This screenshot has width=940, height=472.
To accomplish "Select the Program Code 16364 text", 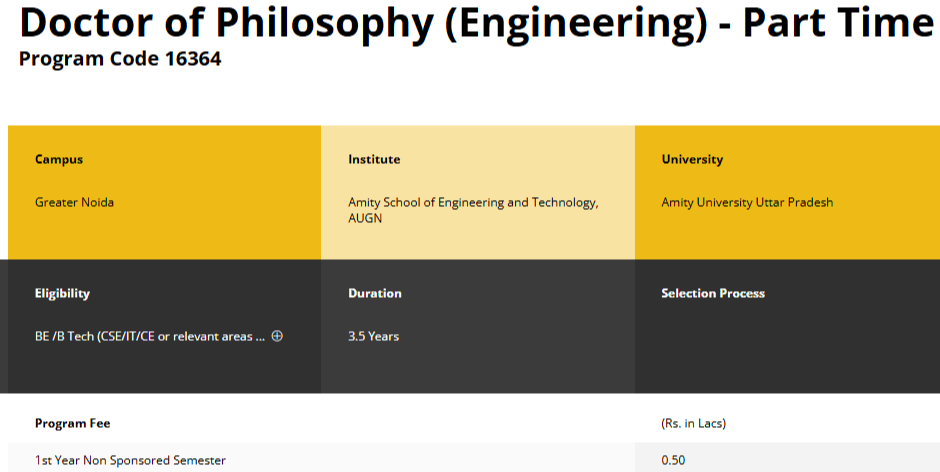I will click(120, 59).
